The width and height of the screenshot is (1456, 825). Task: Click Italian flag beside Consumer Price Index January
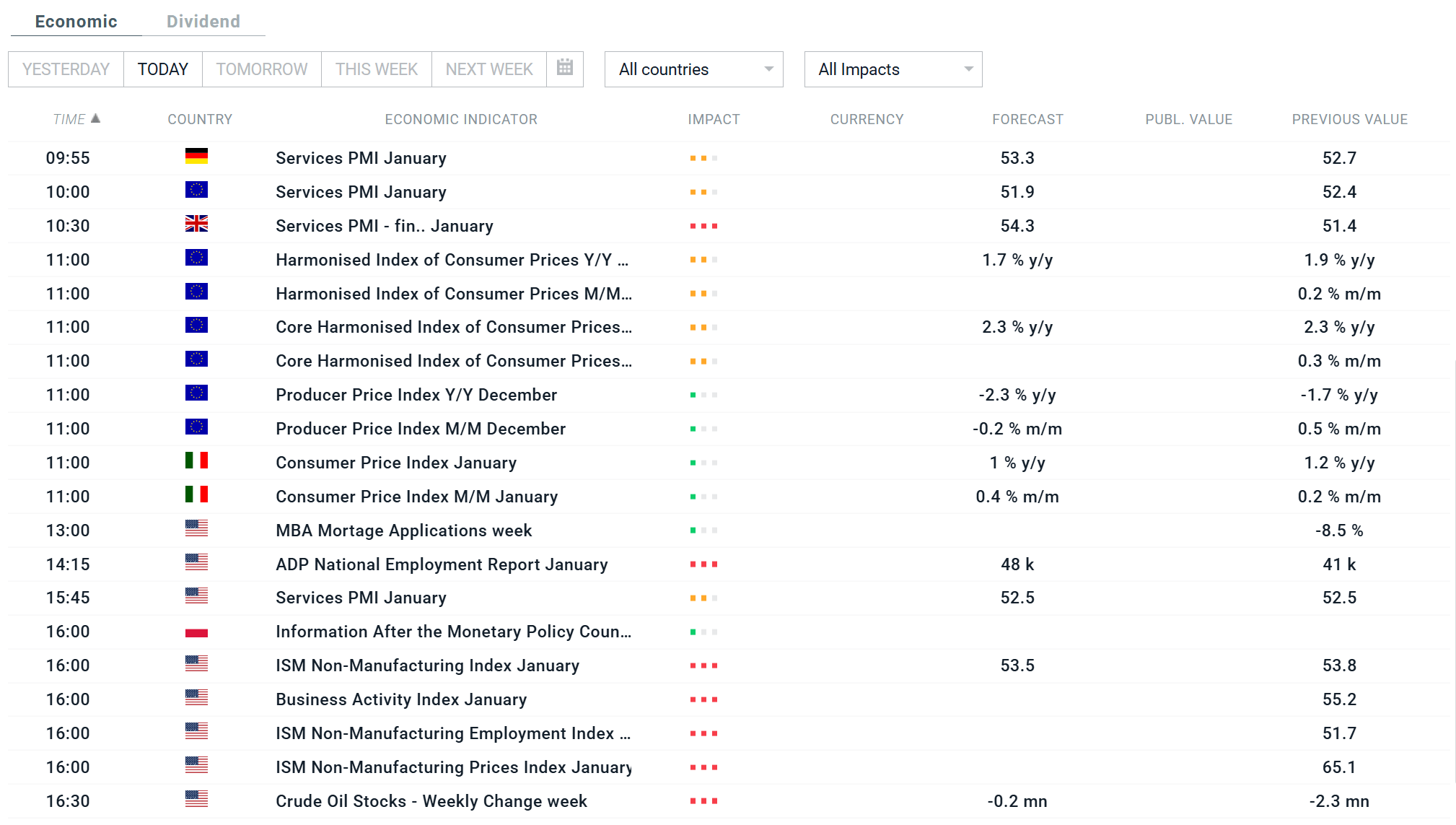point(196,461)
